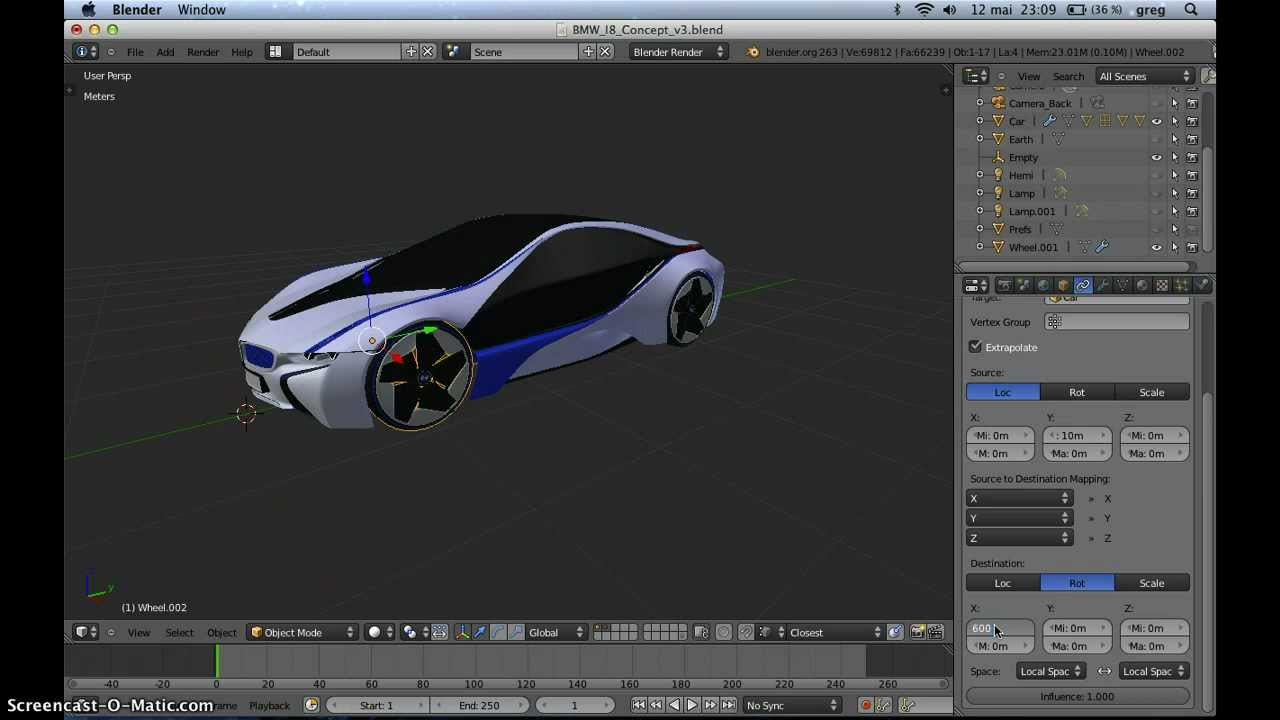Viewport: 1280px width, 720px height.
Task: Open the Closest snap target dropdown
Action: [x=835, y=632]
